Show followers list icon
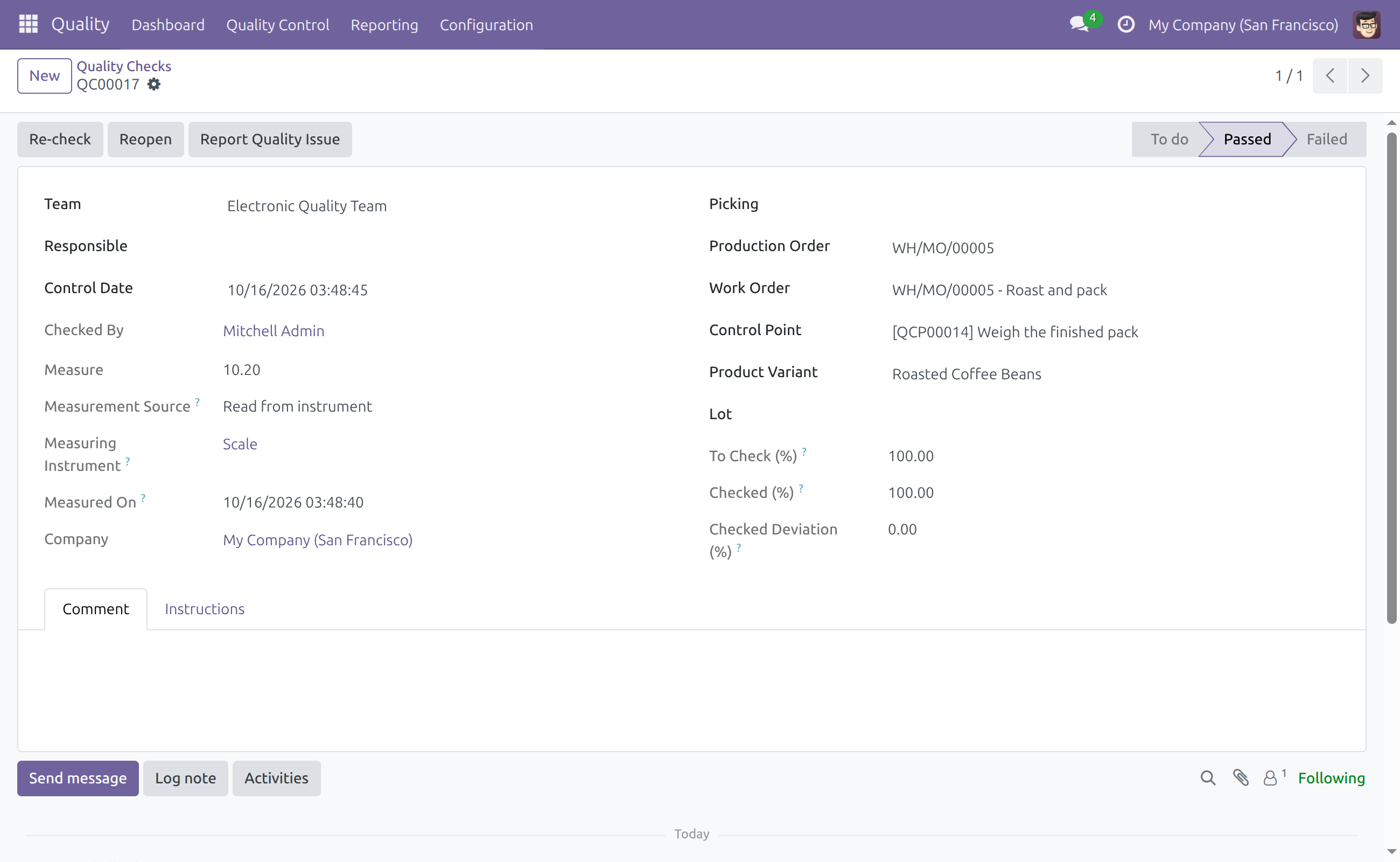 tap(1274, 777)
